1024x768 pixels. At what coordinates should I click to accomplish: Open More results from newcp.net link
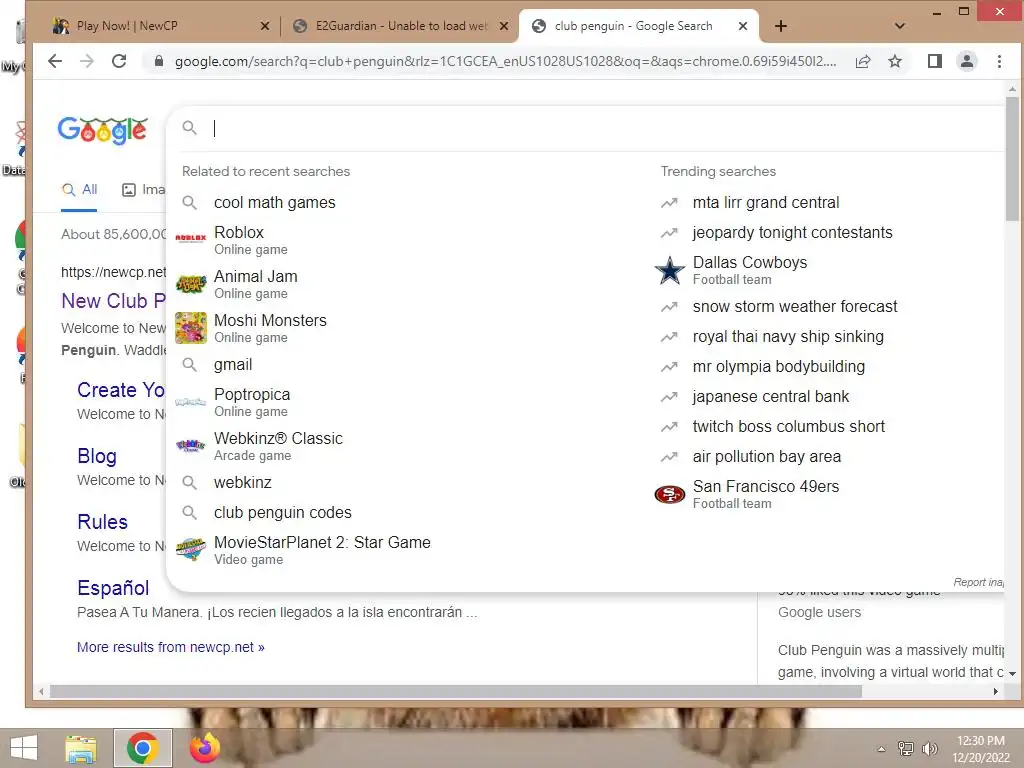(x=170, y=647)
